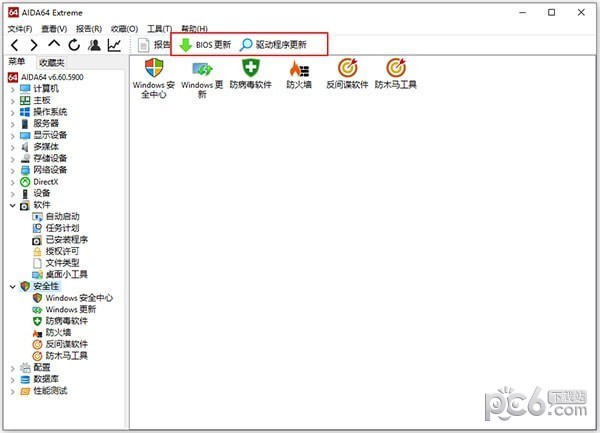This screenshot has width=600, height=433.
Task: Open the 反间谍软件 icon in the main pane
Action: tap(347, 74)
